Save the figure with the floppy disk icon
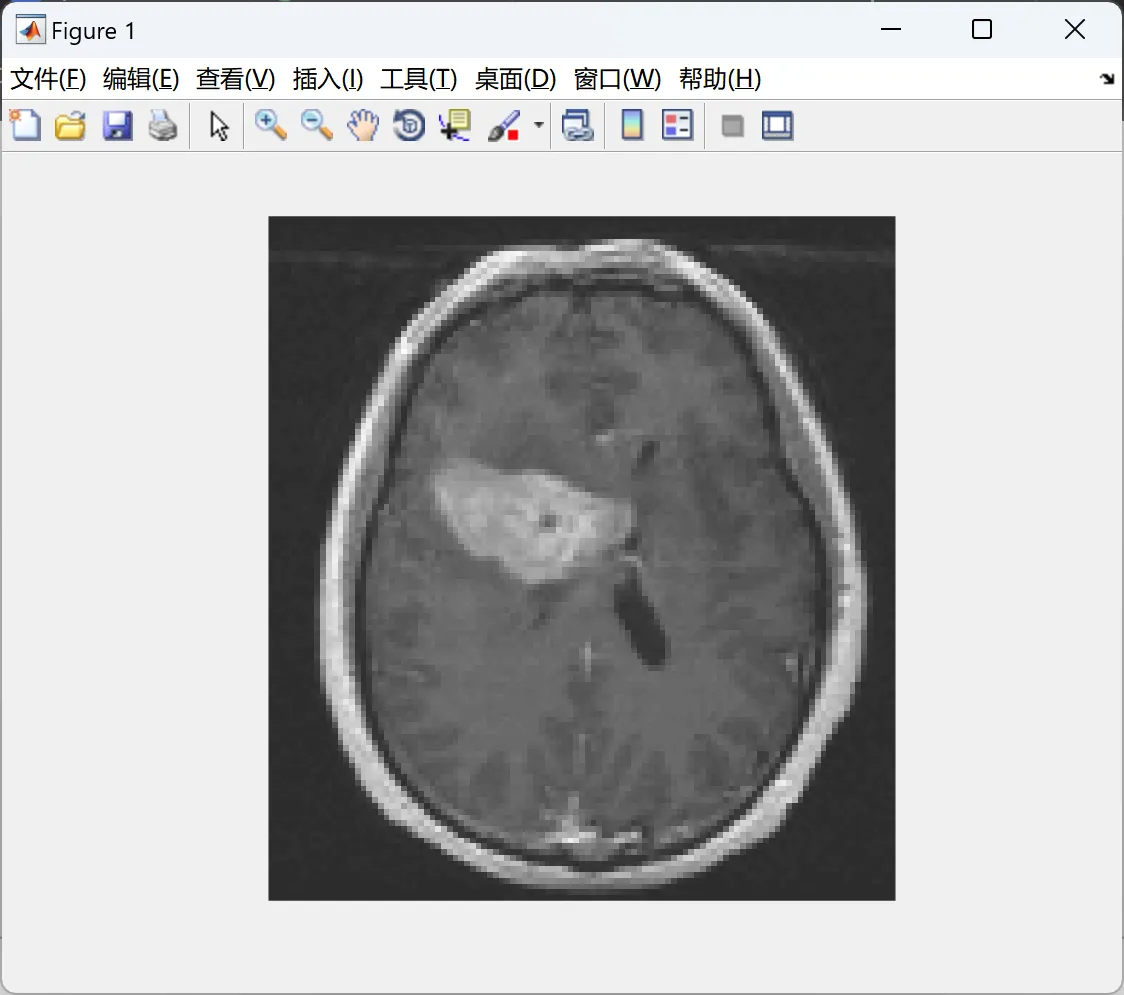 (117, 125)
